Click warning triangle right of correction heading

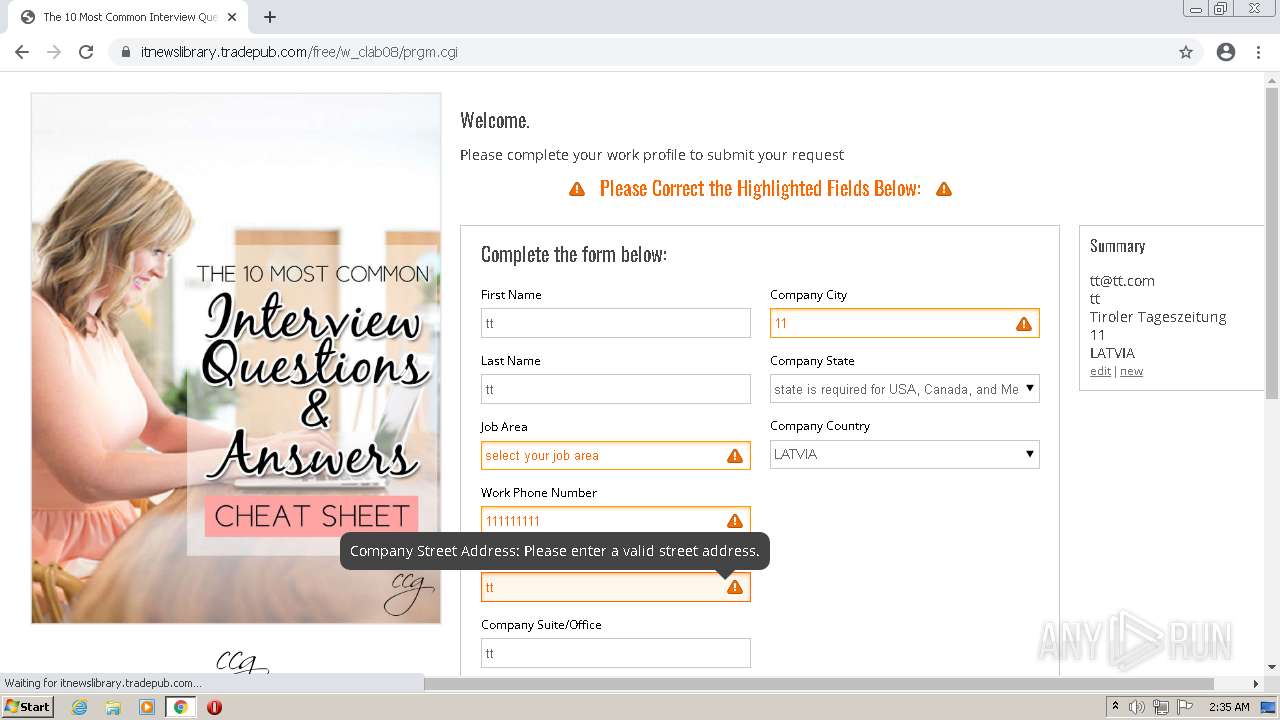pos(944,189)
